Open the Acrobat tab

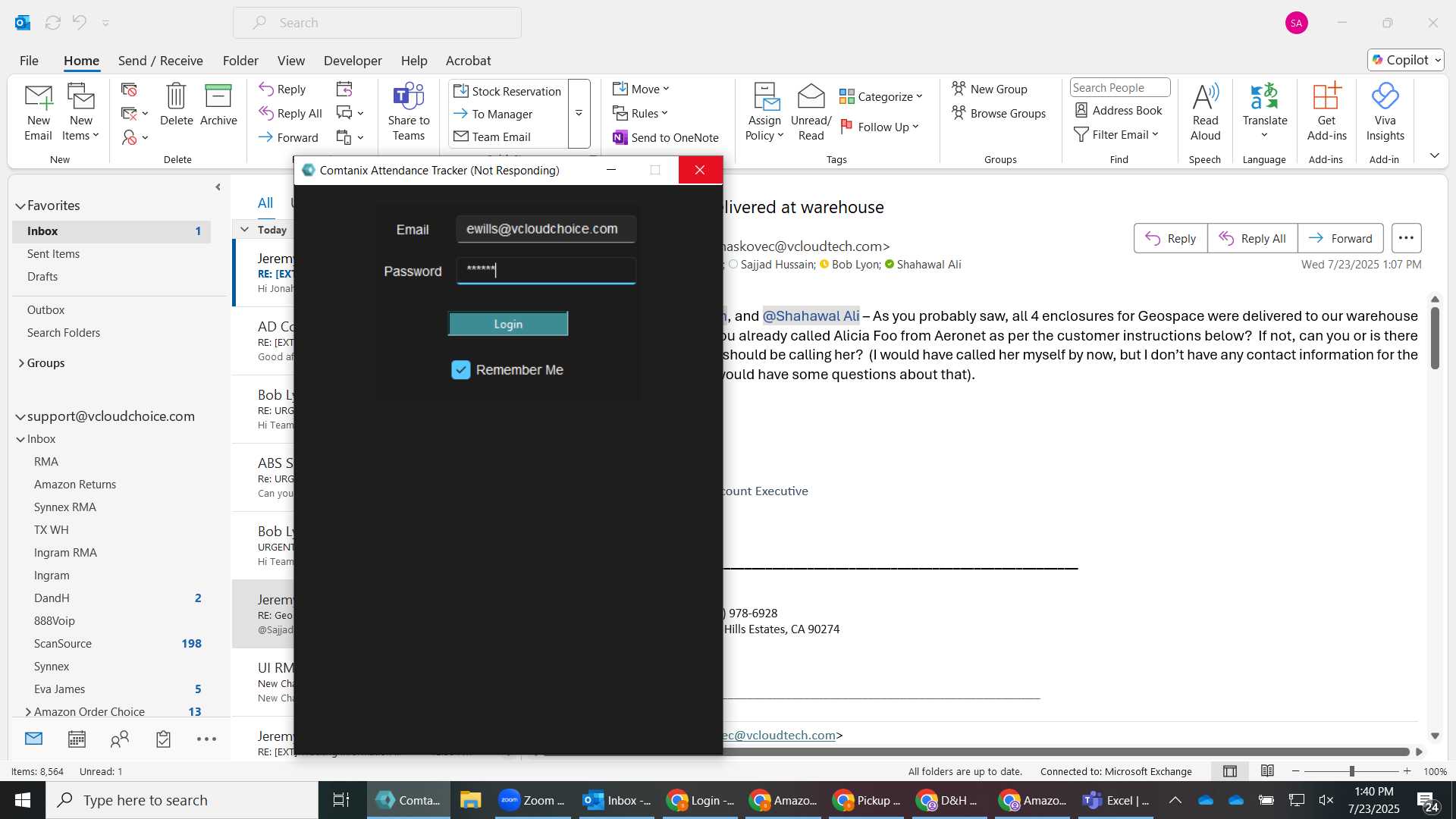468,61
